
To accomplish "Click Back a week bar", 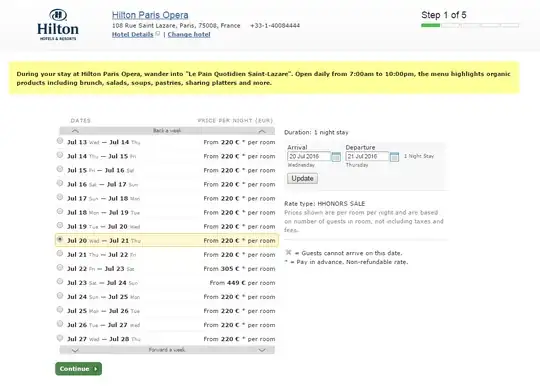I will point(167,131).
